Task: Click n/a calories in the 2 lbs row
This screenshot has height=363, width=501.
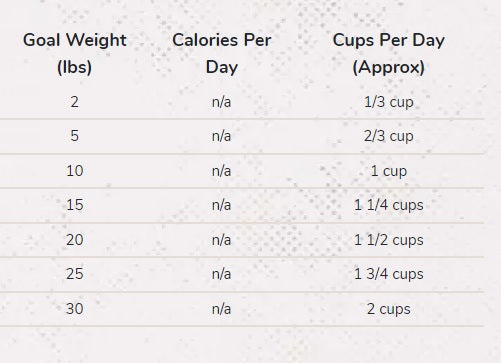Action: [x=221, y=102]
